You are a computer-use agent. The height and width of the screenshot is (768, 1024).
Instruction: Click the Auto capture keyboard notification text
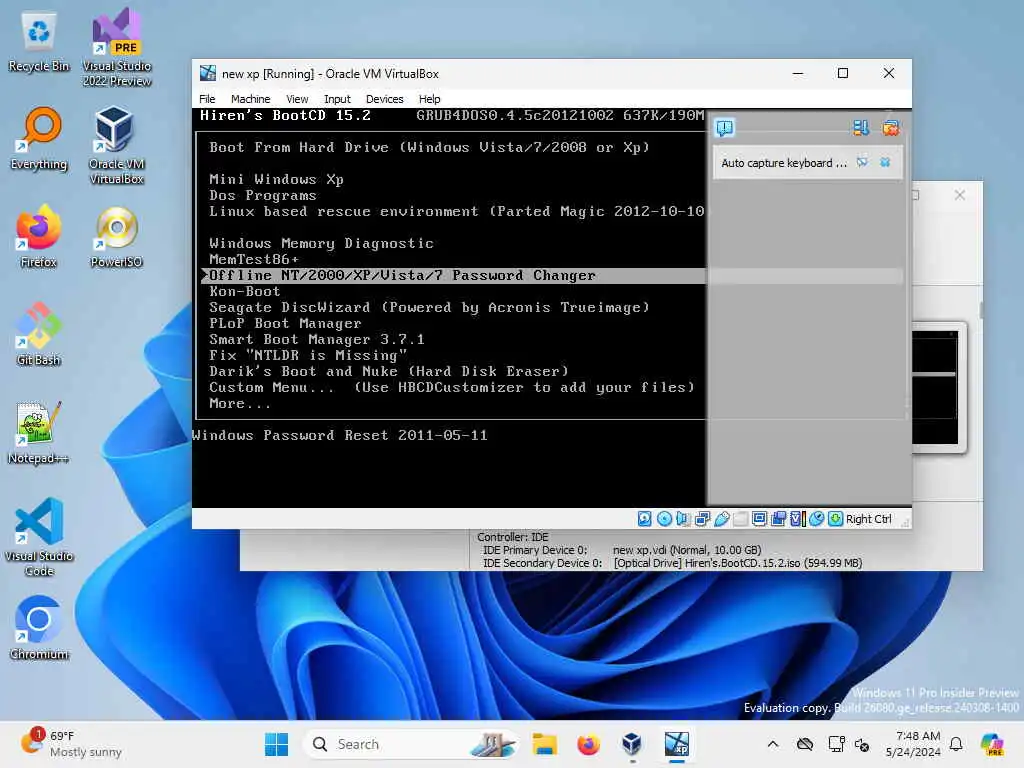coord(784,163)
